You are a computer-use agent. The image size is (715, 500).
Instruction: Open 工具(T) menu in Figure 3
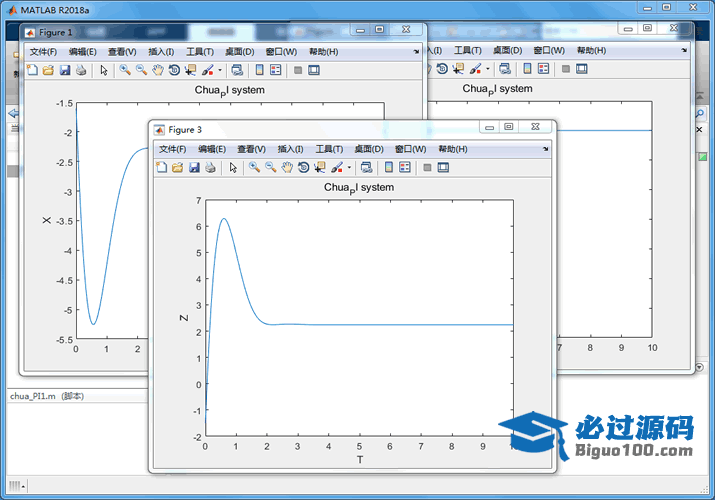(329, 149)
